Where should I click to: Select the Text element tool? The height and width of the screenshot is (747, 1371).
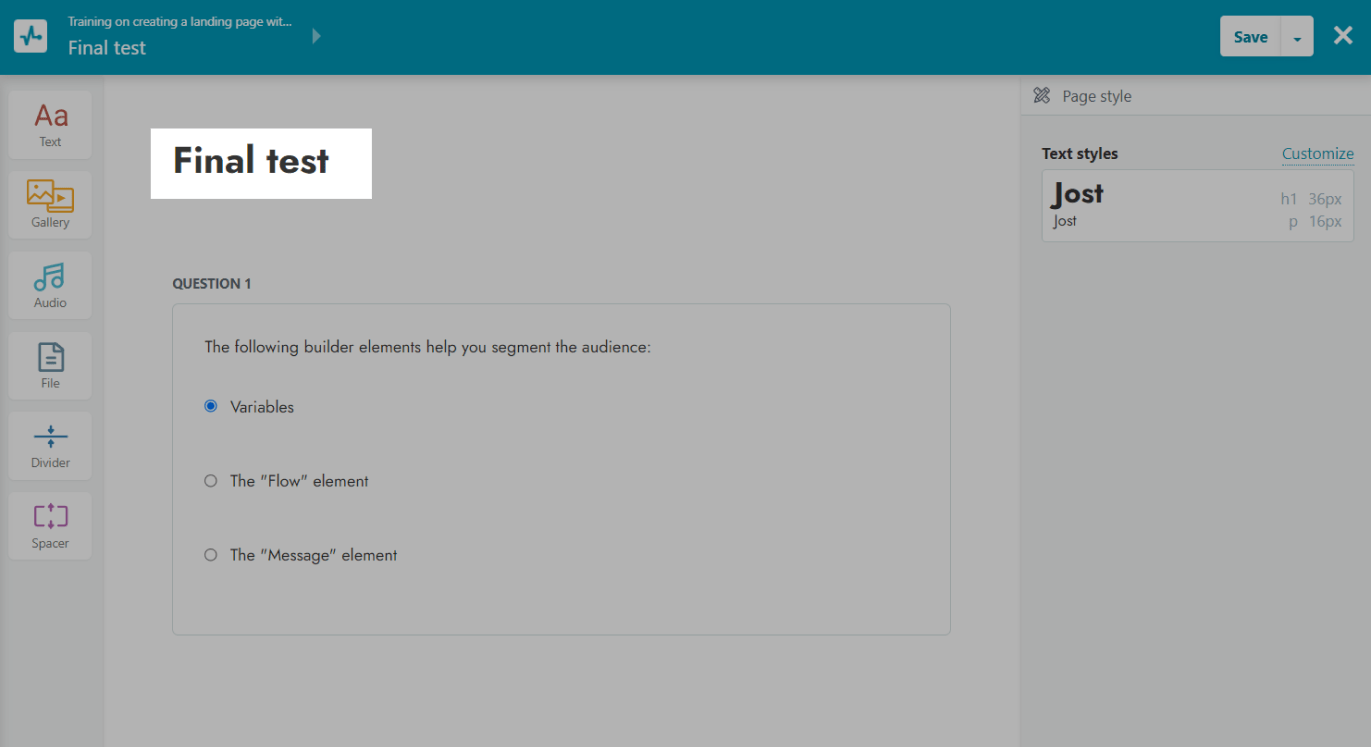point(50,125)
